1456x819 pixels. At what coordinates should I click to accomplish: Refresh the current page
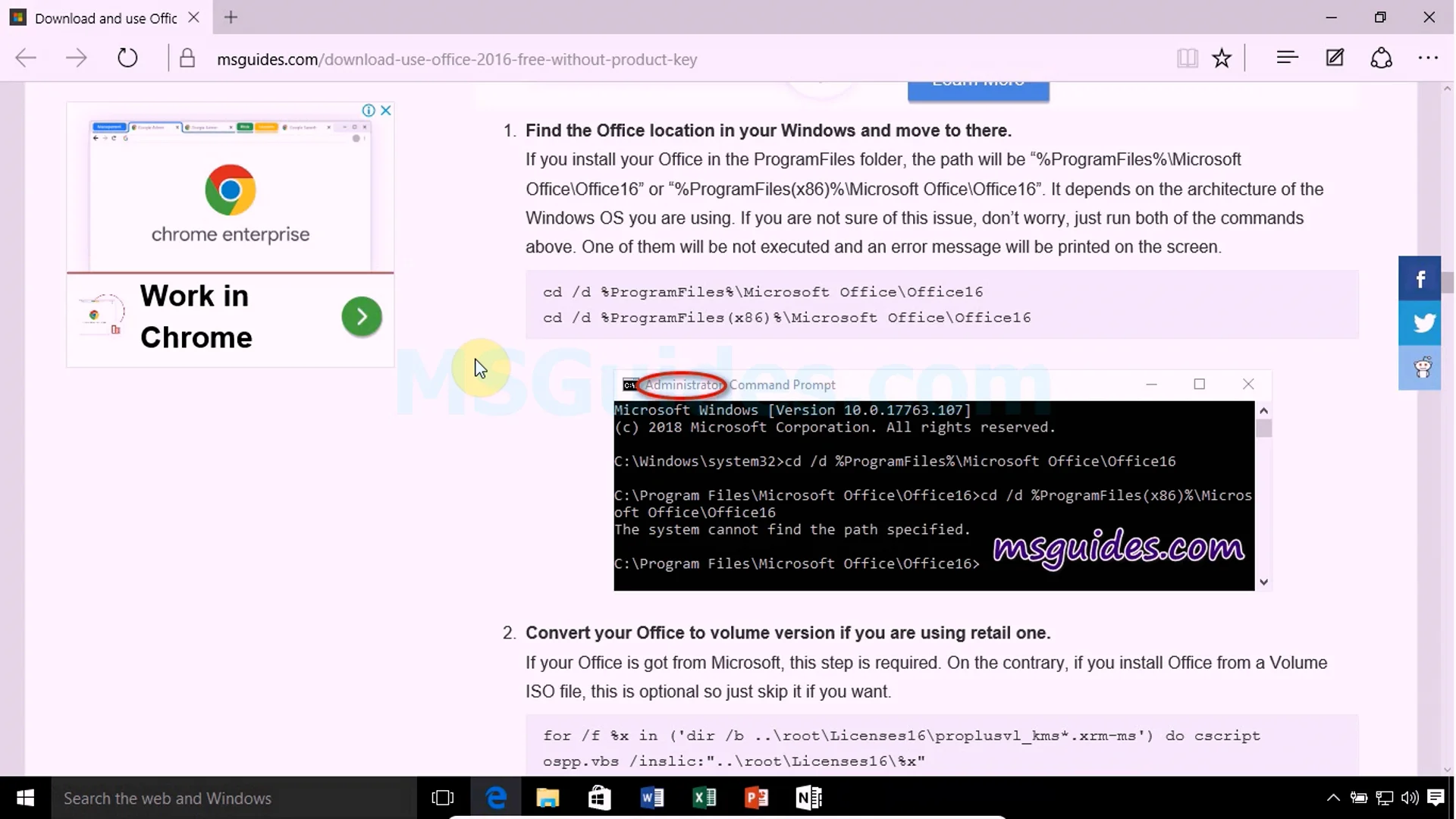[x=127, y=58]
